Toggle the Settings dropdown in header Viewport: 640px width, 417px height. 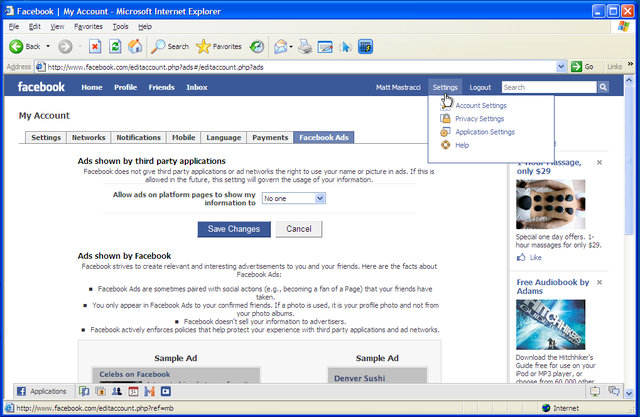point(445,87)
